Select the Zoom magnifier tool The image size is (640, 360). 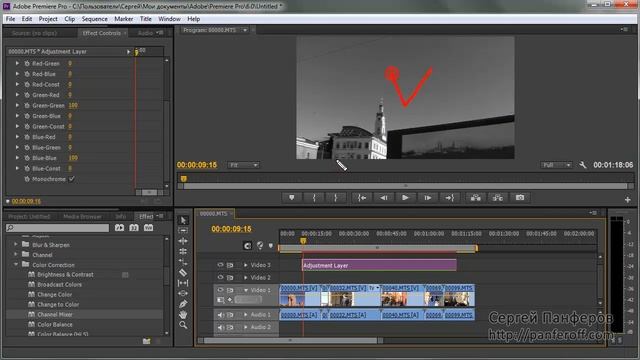coord(183,325)
